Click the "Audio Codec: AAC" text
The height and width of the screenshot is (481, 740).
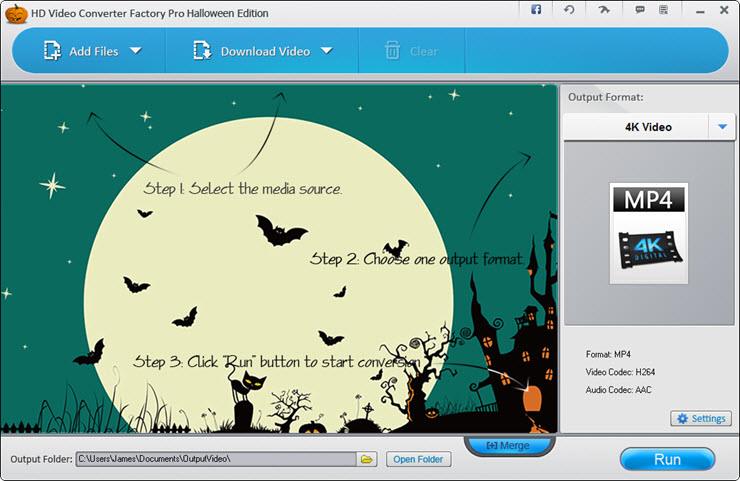[618, 390]
